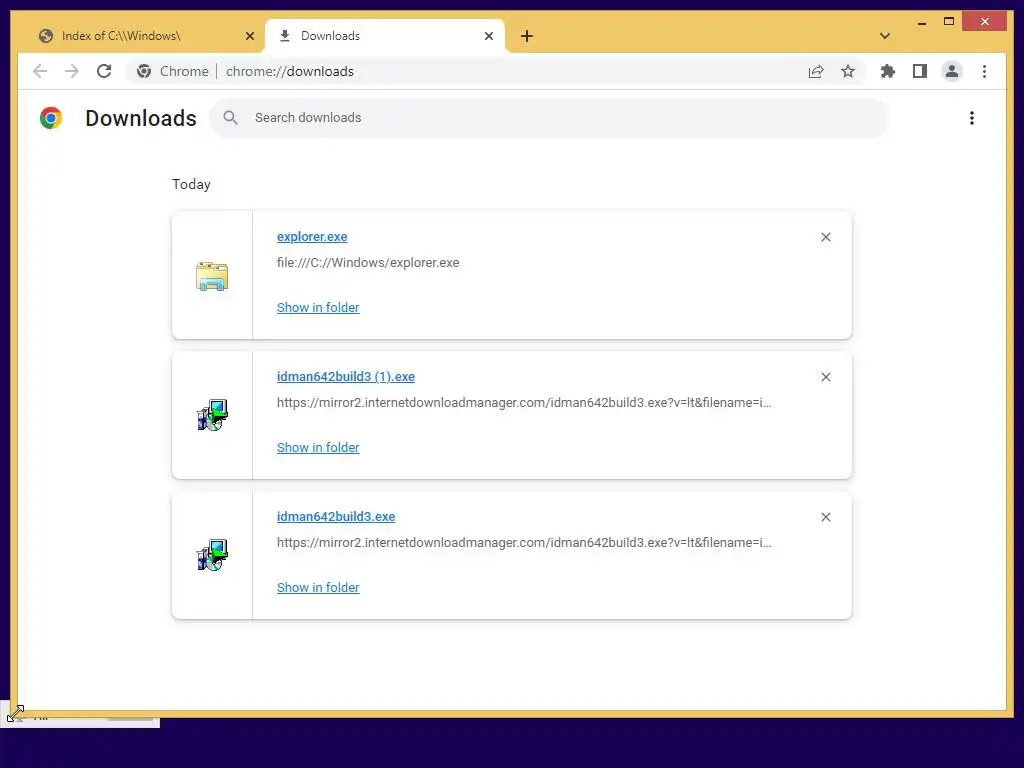Close the Index of C:\Windows\ tab
The height and width of the screenshot is (768, 1024).
pyautogui.click(x=249, y=36)
